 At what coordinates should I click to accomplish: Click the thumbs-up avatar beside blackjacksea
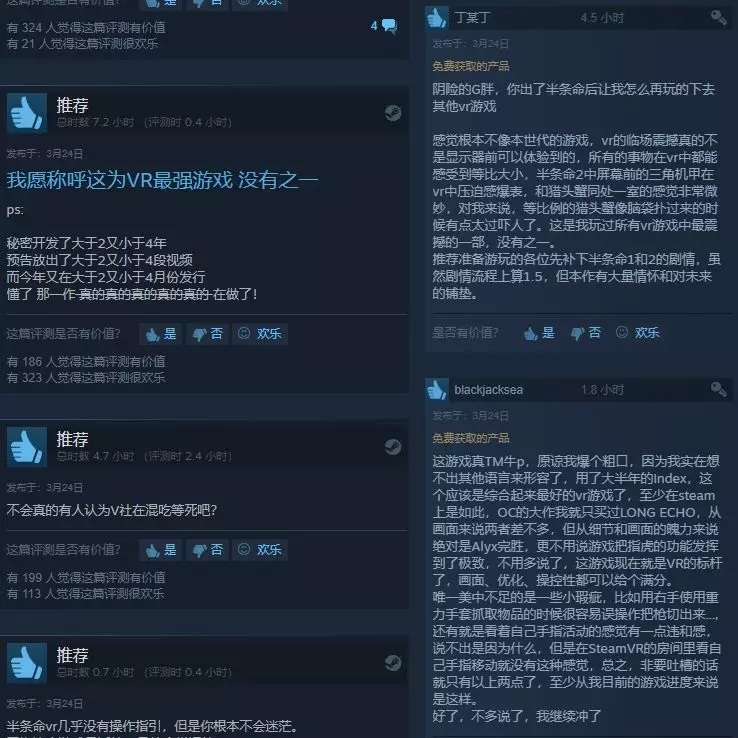click(437, 390)
